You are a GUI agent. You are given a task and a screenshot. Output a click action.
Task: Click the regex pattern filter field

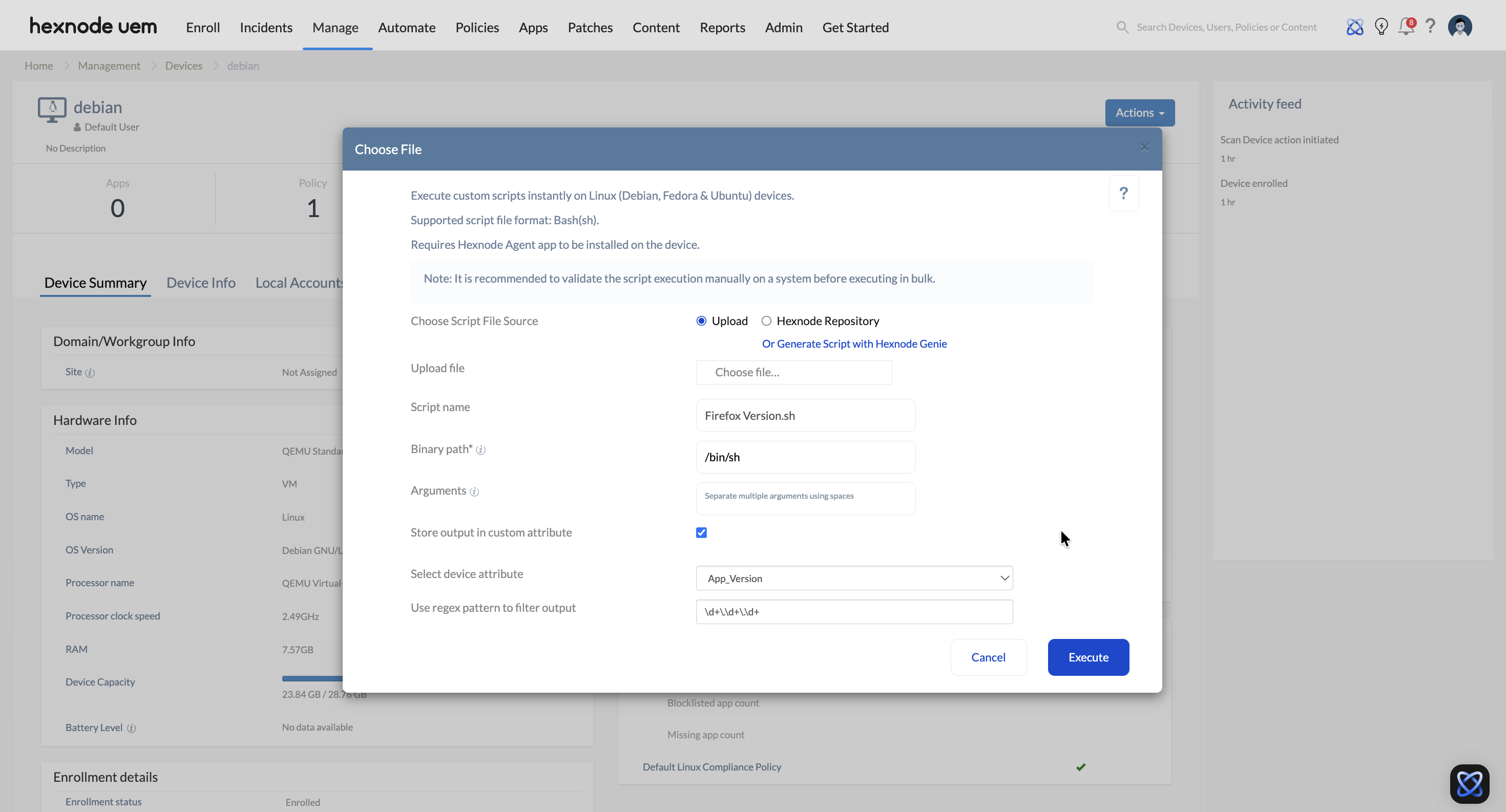click(x=854, y=612)
